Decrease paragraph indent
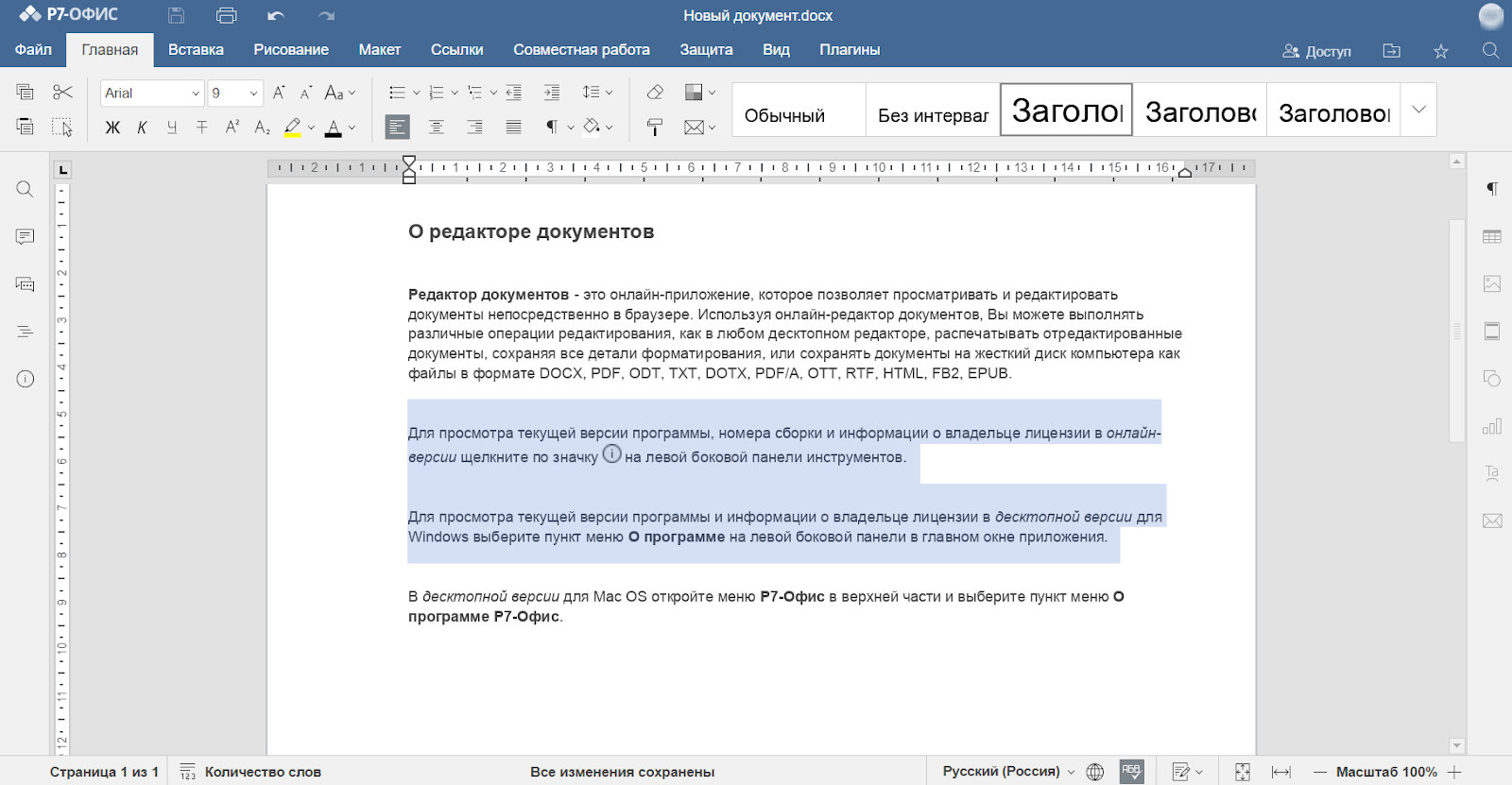Viewport: 1512px width, 785px height. 514,93
